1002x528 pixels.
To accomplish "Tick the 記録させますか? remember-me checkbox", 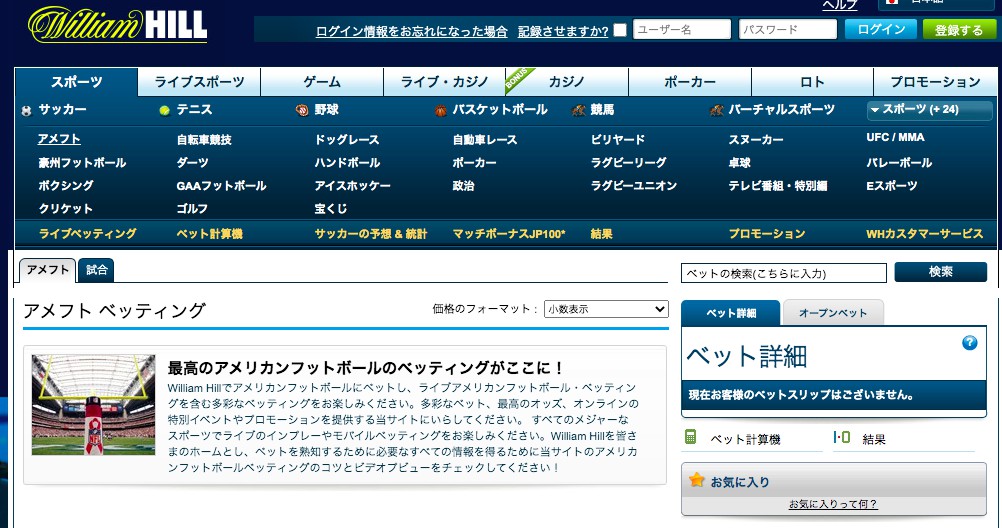I will coord(620,29).
